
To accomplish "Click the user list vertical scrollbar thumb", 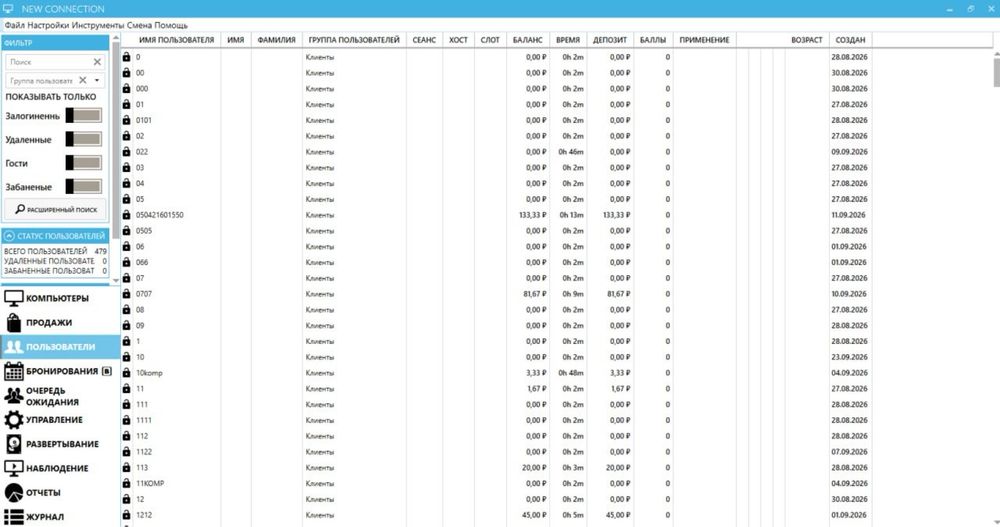I will coord(997,73).
